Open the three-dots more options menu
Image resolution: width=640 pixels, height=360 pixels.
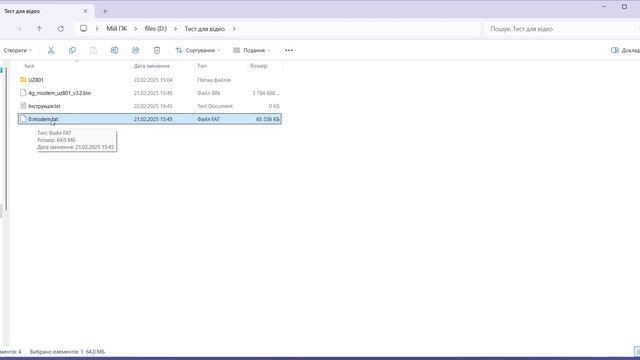[289, 50]
